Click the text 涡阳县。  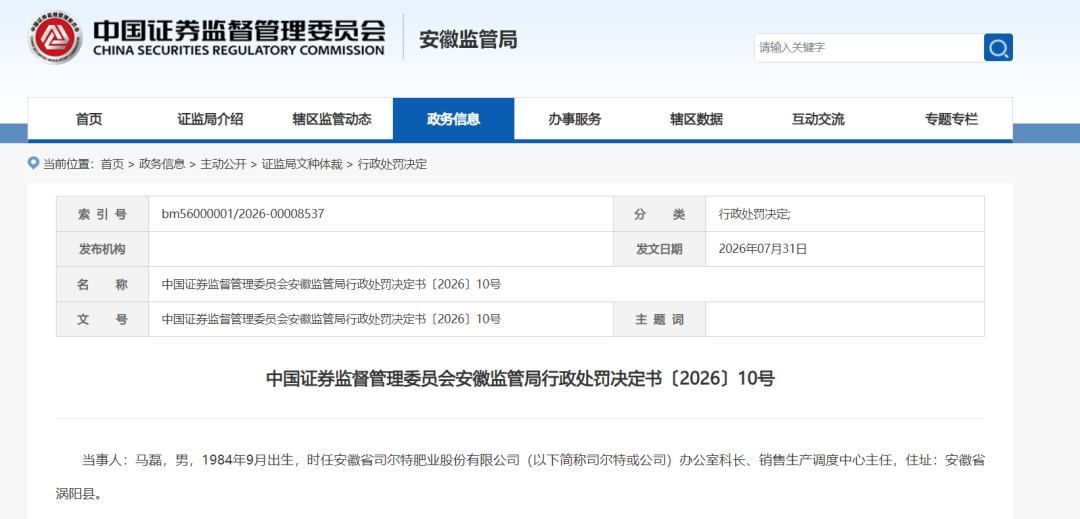coord(79,494)
